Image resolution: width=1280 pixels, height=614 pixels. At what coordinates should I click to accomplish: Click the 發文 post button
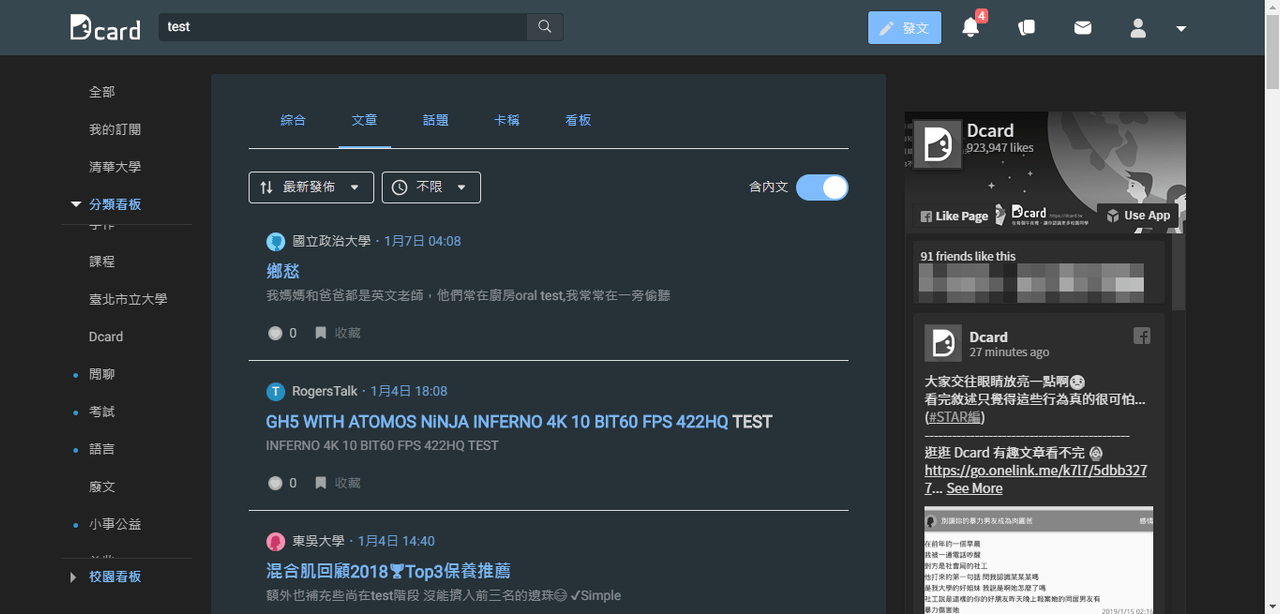point(904,28)
